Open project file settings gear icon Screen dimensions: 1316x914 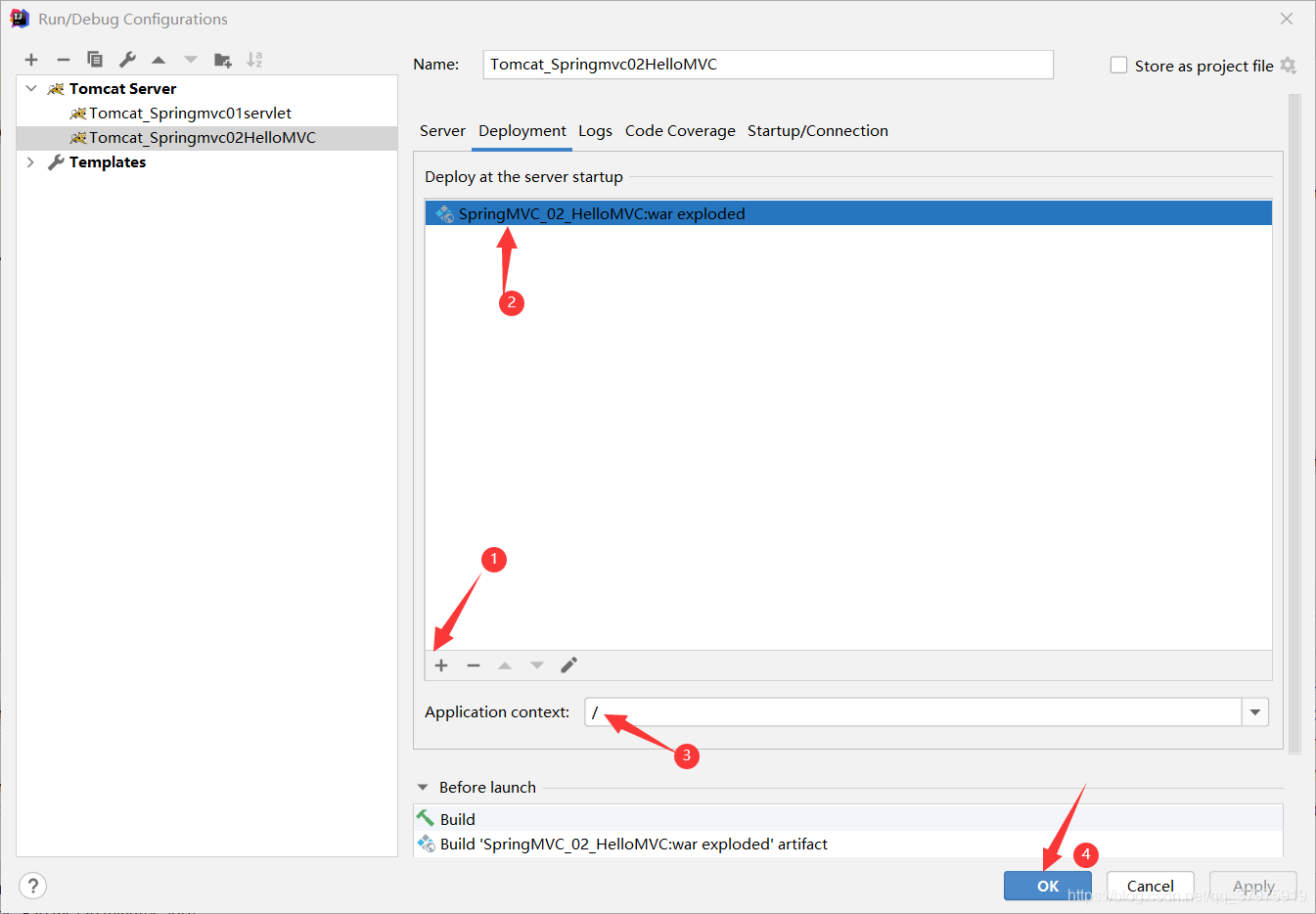coord(1289,66)
